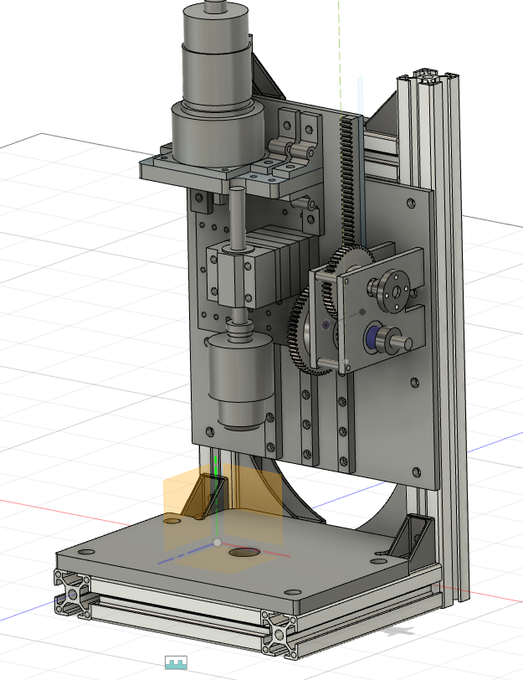Select the round flange hub on the gearbox plate
Image resolution: width=523 pixels, height=680 pixels.
394,291
